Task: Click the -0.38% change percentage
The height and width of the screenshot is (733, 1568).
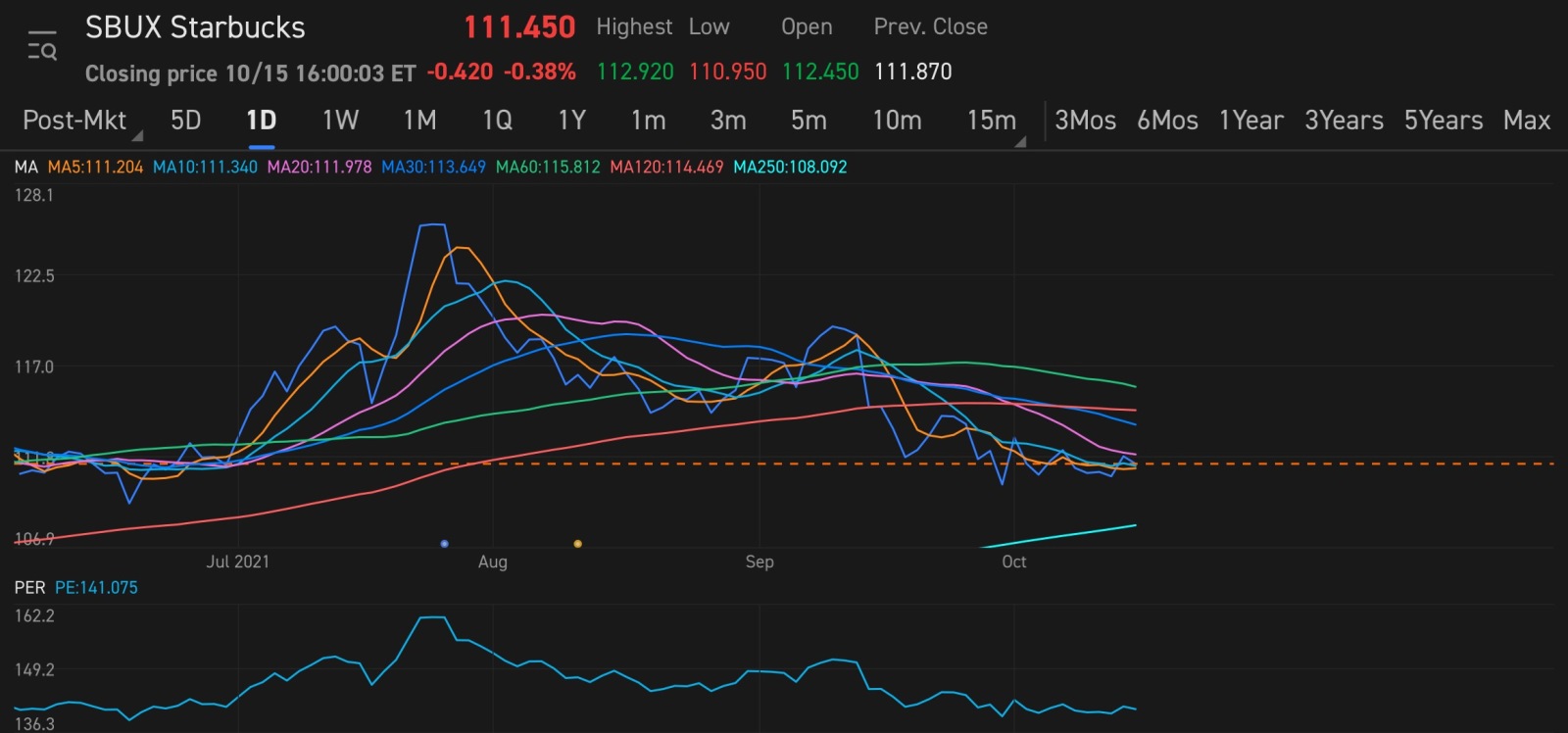Action: [540, 72]
